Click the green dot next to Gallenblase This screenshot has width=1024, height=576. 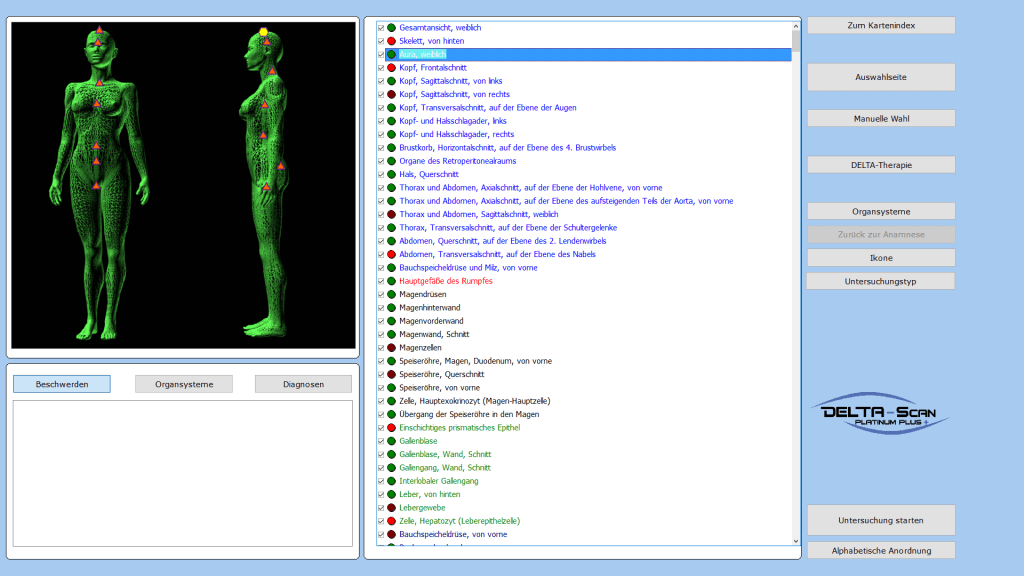point(391,441)
